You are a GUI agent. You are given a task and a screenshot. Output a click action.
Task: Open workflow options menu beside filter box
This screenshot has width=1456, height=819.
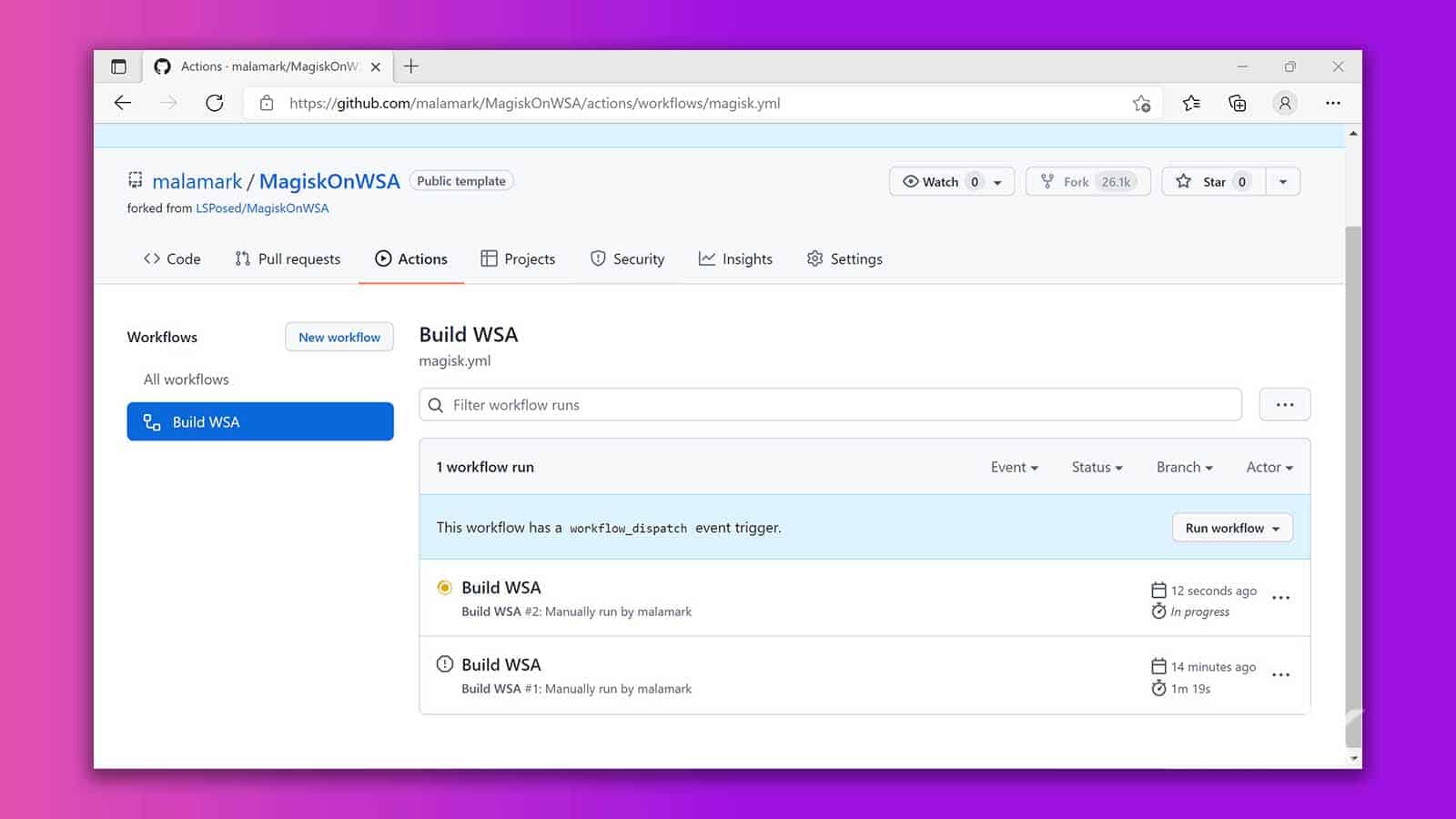point(1285,405)
